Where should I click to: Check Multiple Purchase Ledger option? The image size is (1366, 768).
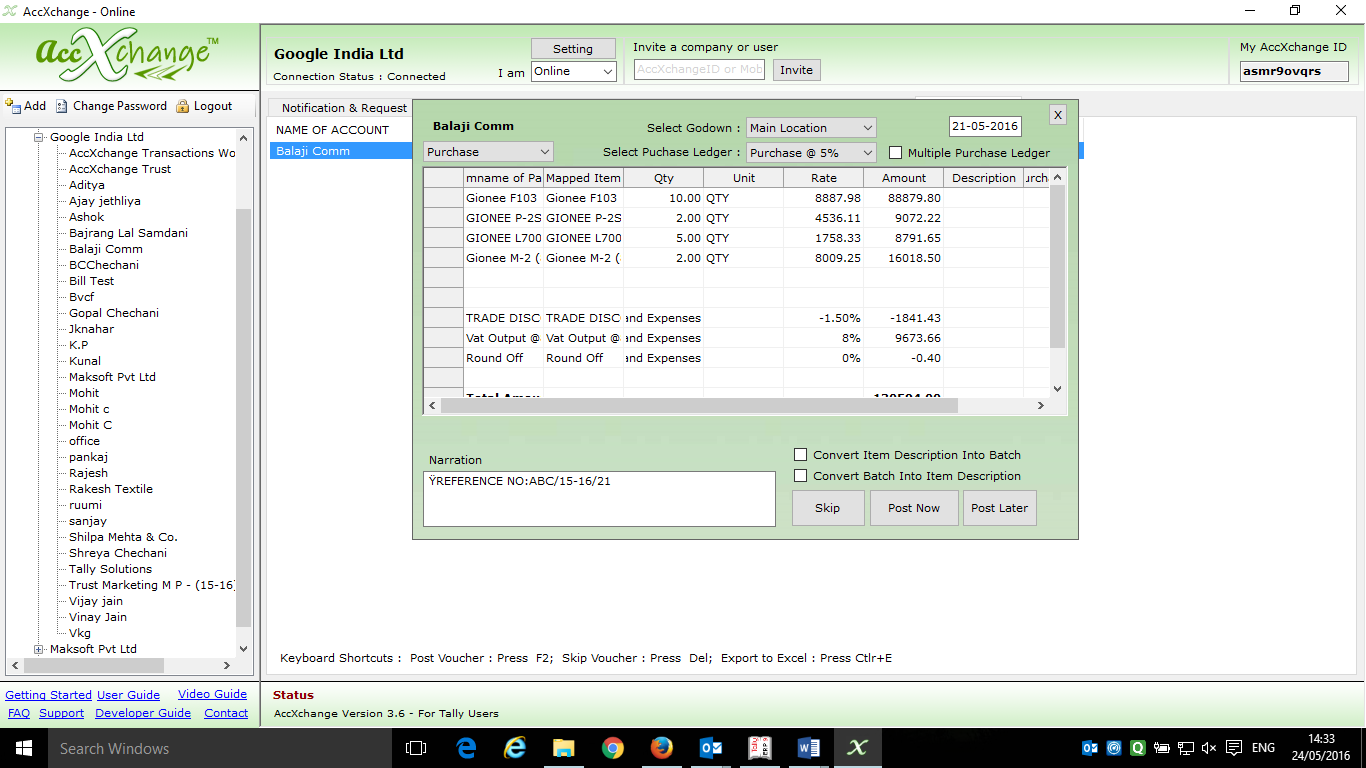pyautogui.click(x=895, y=153)
